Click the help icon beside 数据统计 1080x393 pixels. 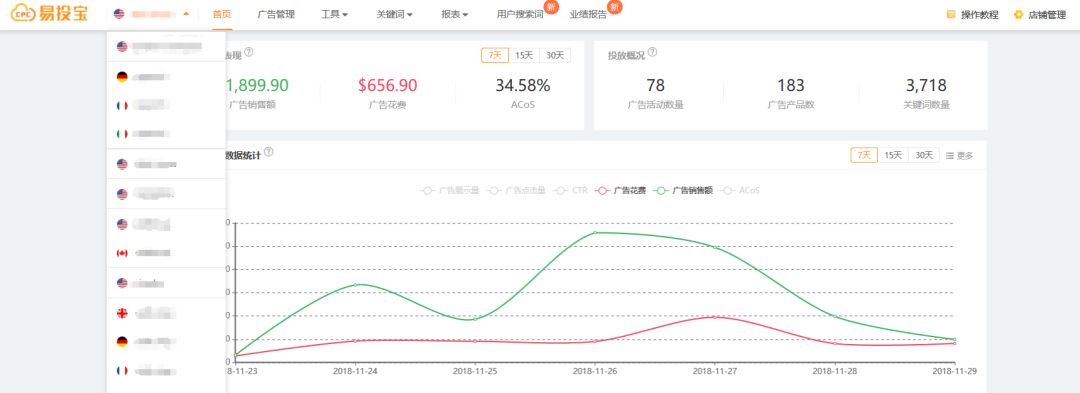click(269, 152)
